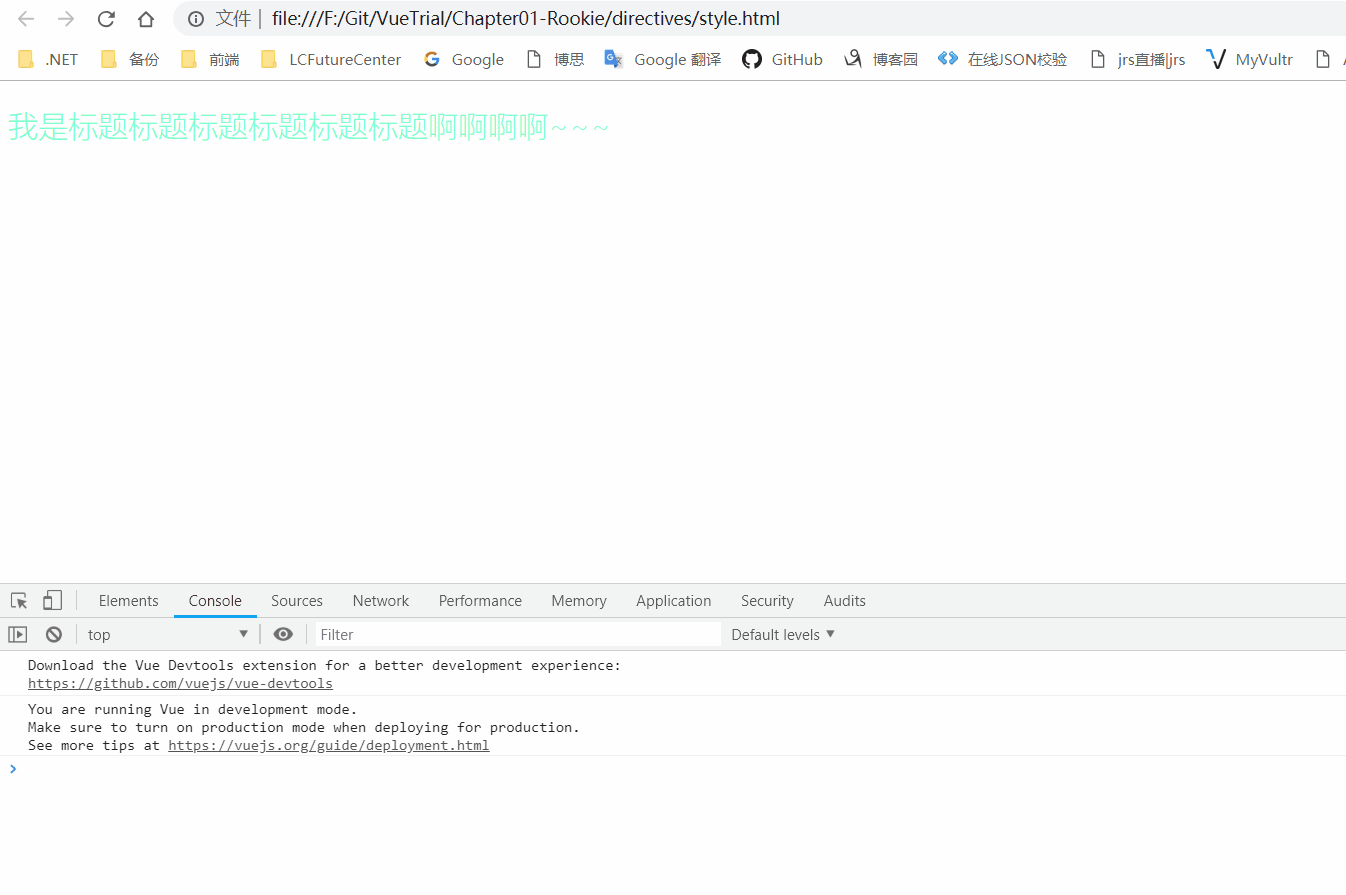1346x895 pixels.
Task: Create a live expression with eye icon
Action: coord(283,634)
